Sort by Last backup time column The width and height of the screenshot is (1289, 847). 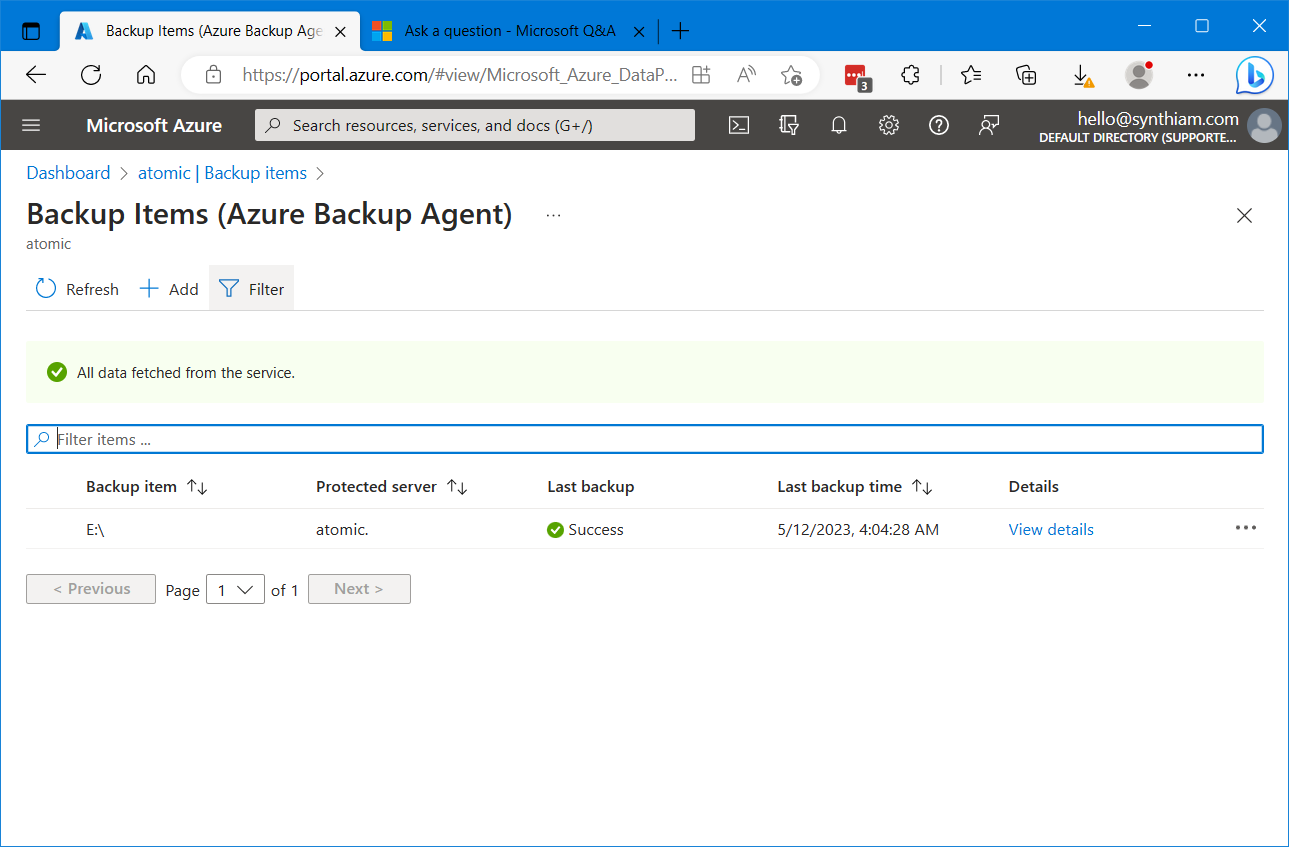[x=855, y=487]
